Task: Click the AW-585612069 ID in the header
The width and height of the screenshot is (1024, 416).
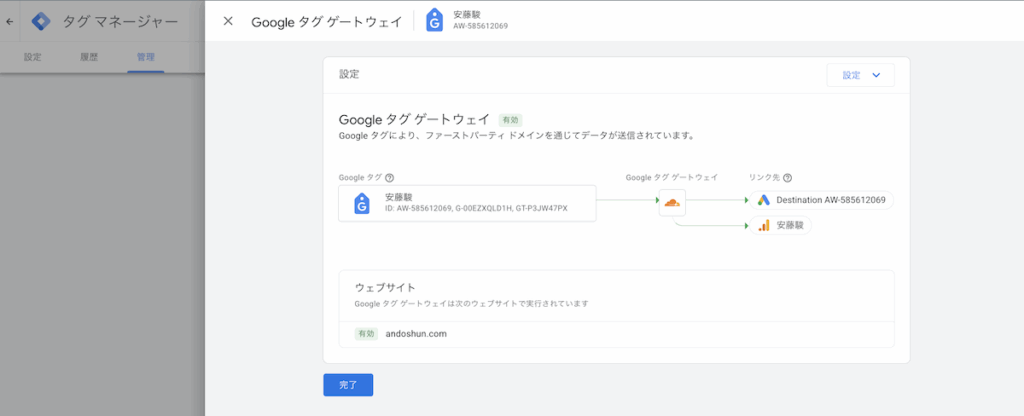Action: point(481,26)
